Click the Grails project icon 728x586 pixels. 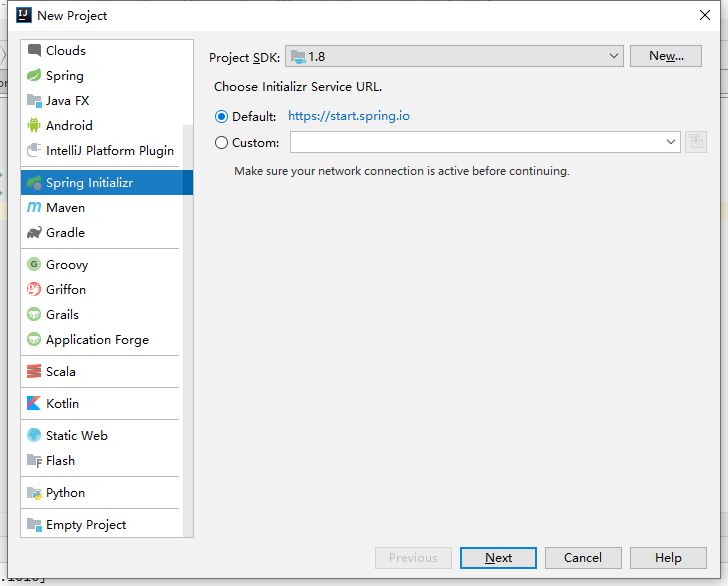pyautogui.click(x=34, y=315)
